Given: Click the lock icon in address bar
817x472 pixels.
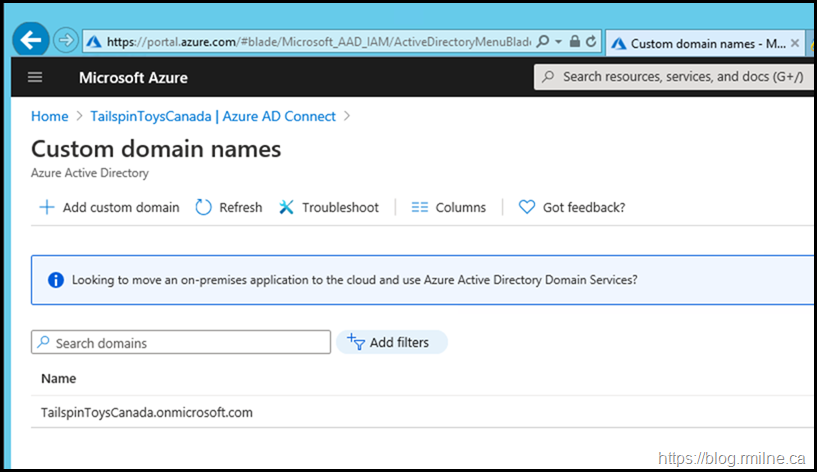Looking at the screenshot, I should coord(574,43).
